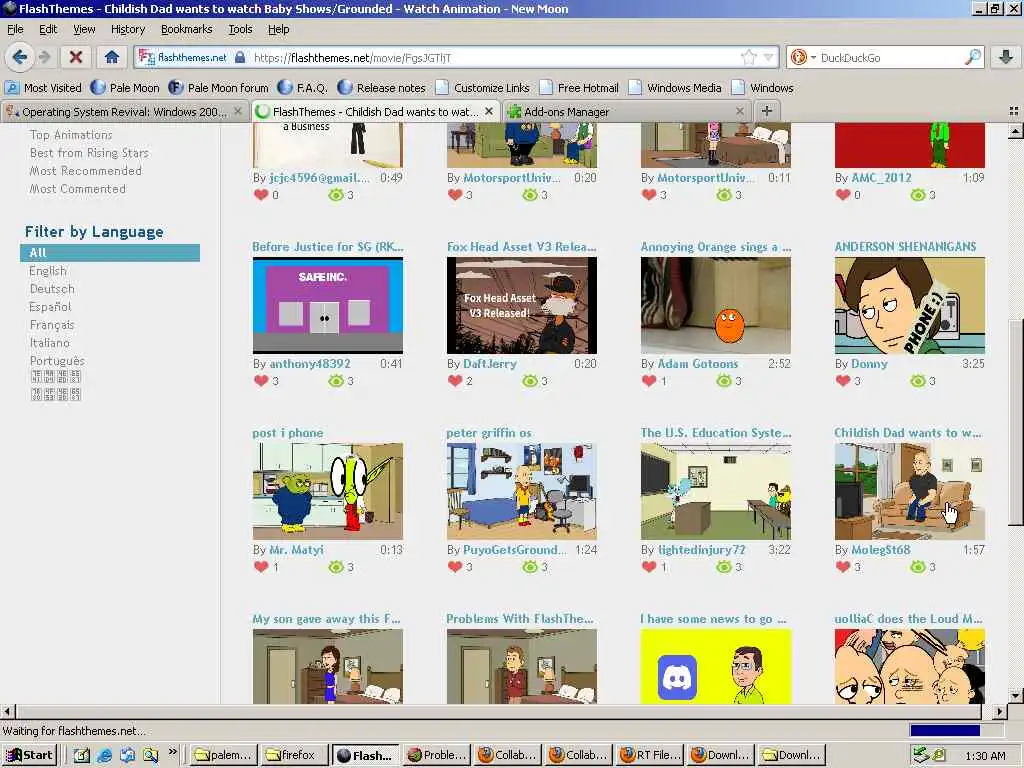Image resolution: width=1024 pixels, height=768 pixels.
Task: Open the Top Animations link
Action: pos(71,135)
